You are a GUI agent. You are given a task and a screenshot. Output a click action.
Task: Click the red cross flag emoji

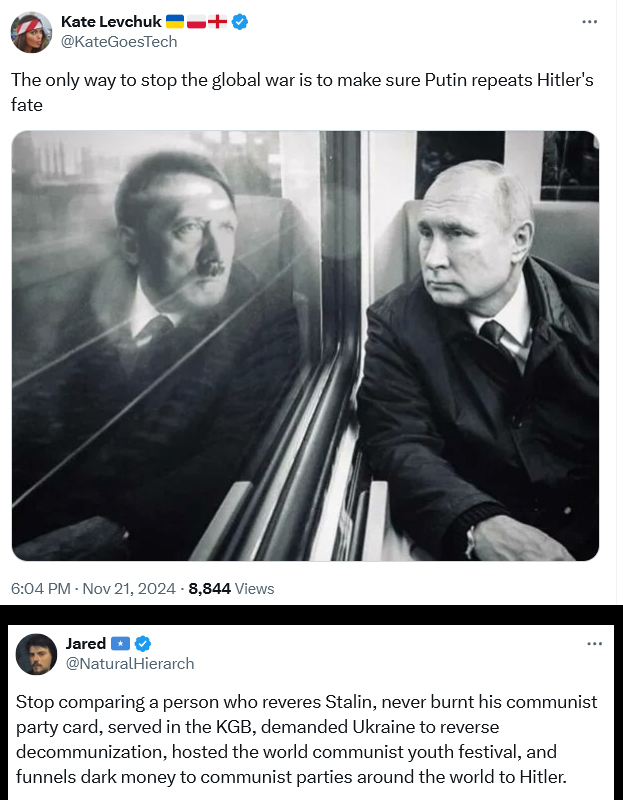tap(217, 22)
